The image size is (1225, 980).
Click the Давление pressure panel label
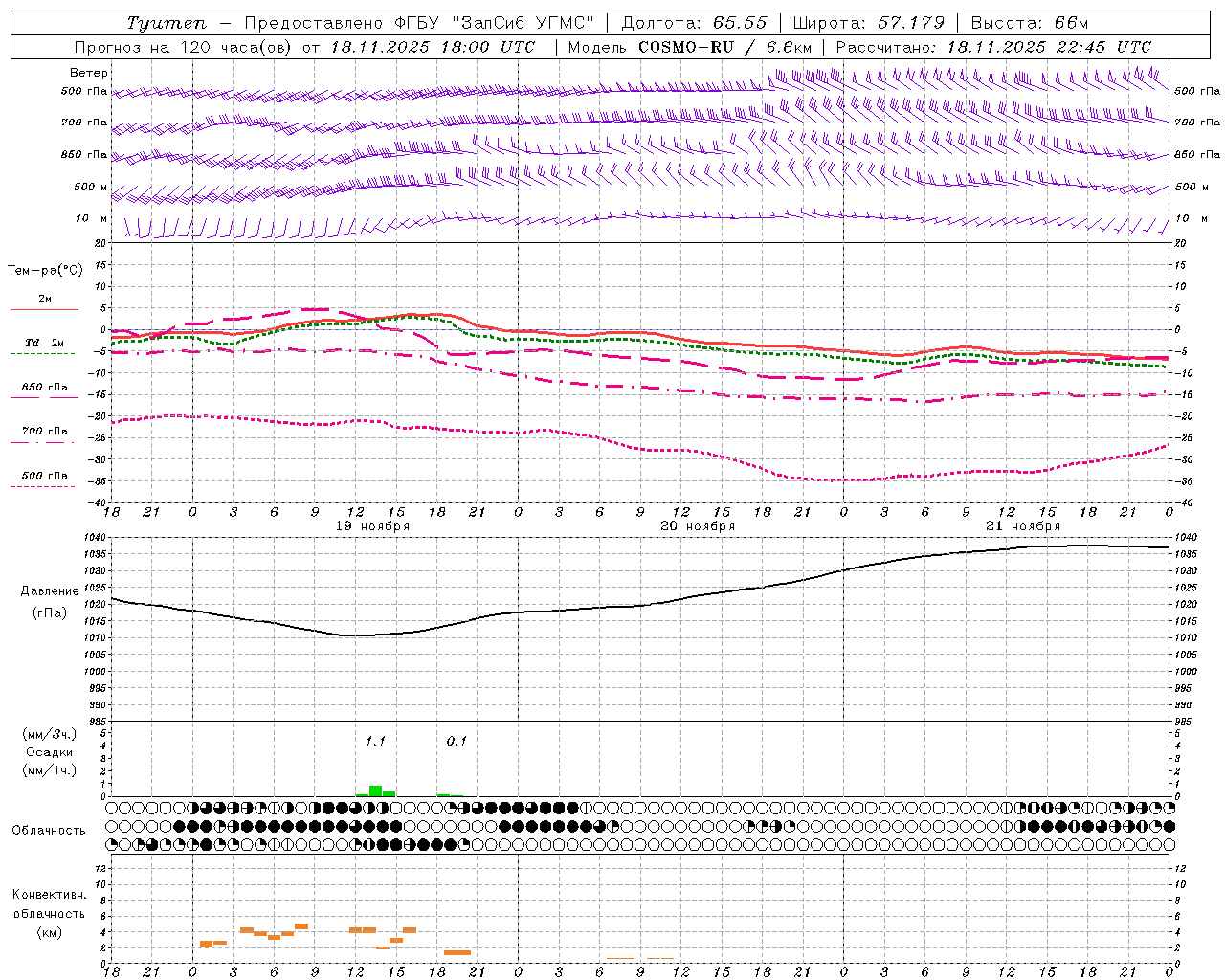[x=50, y=591]
